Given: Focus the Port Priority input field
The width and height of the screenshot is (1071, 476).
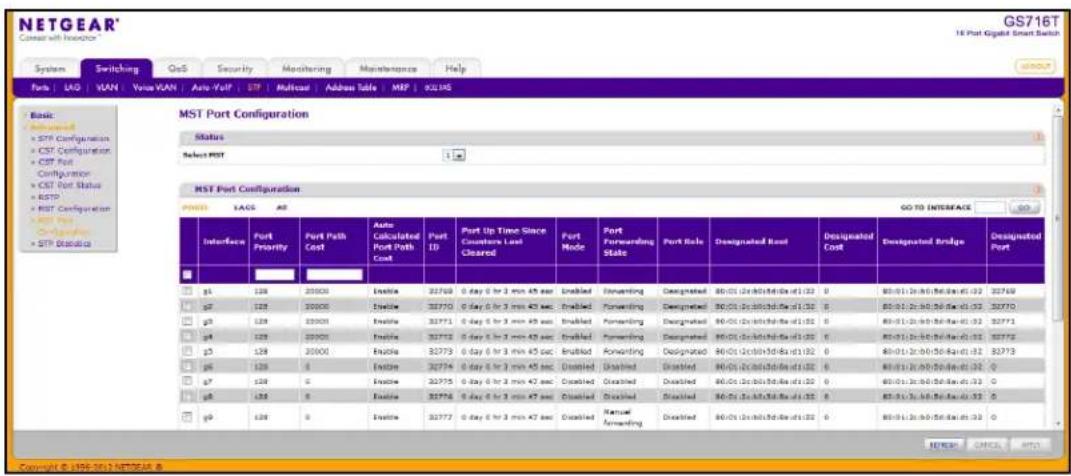Looking at the screenshot, I should tap(275, 275).
